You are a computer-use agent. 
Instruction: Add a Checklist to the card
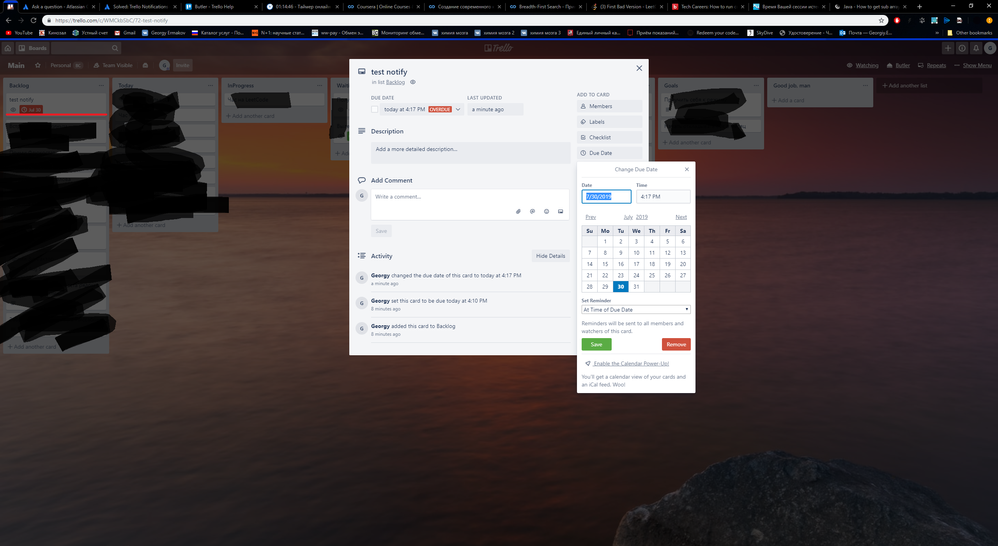[609, 137]
